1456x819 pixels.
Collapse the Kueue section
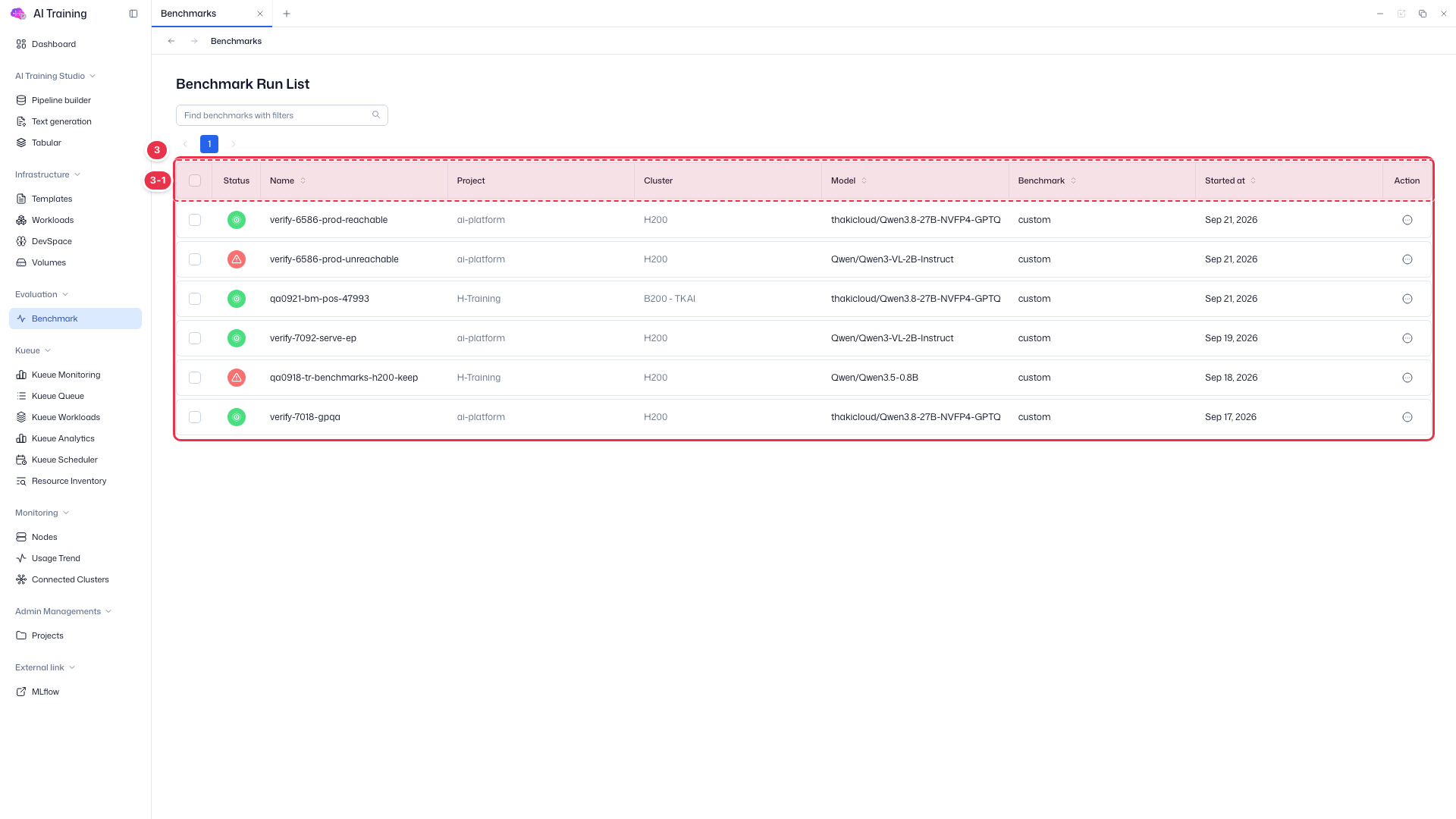point(33,350)
